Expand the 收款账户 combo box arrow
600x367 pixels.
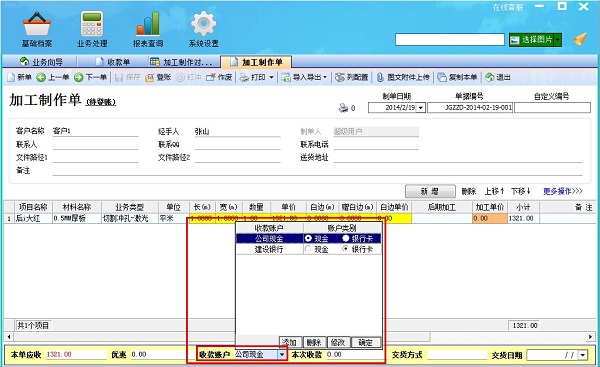[282, 354]
